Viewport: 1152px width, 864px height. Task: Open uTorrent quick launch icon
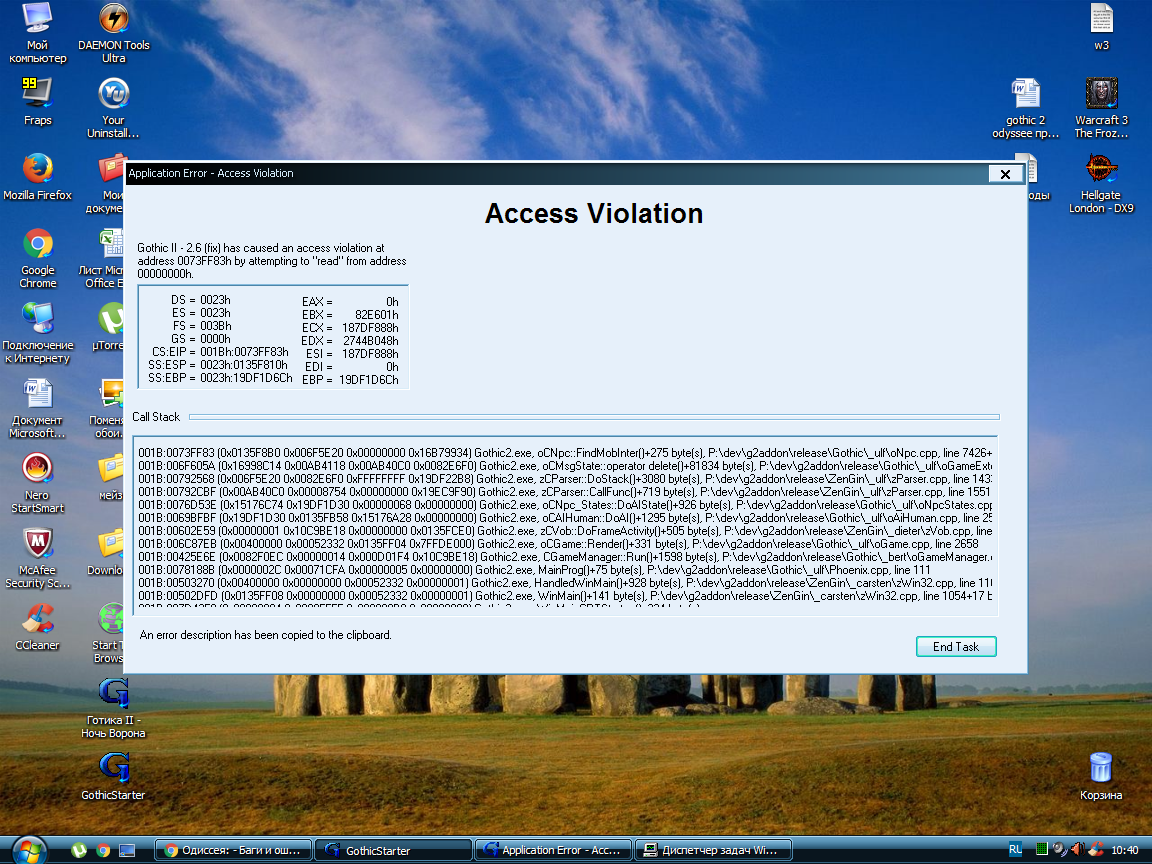pyautogui.click(x=79, y=850)
